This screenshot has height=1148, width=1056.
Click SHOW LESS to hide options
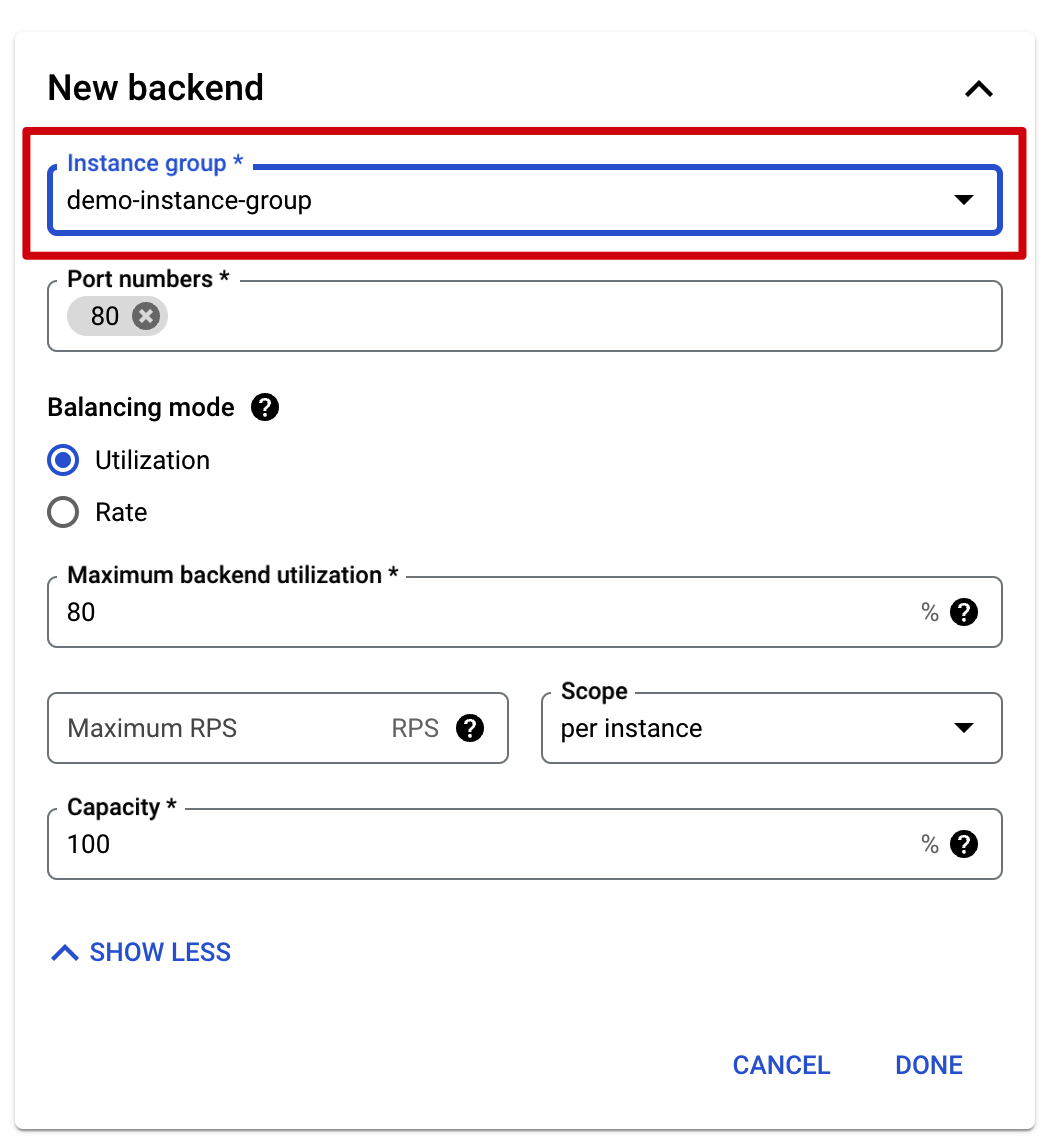pos(141,952)
